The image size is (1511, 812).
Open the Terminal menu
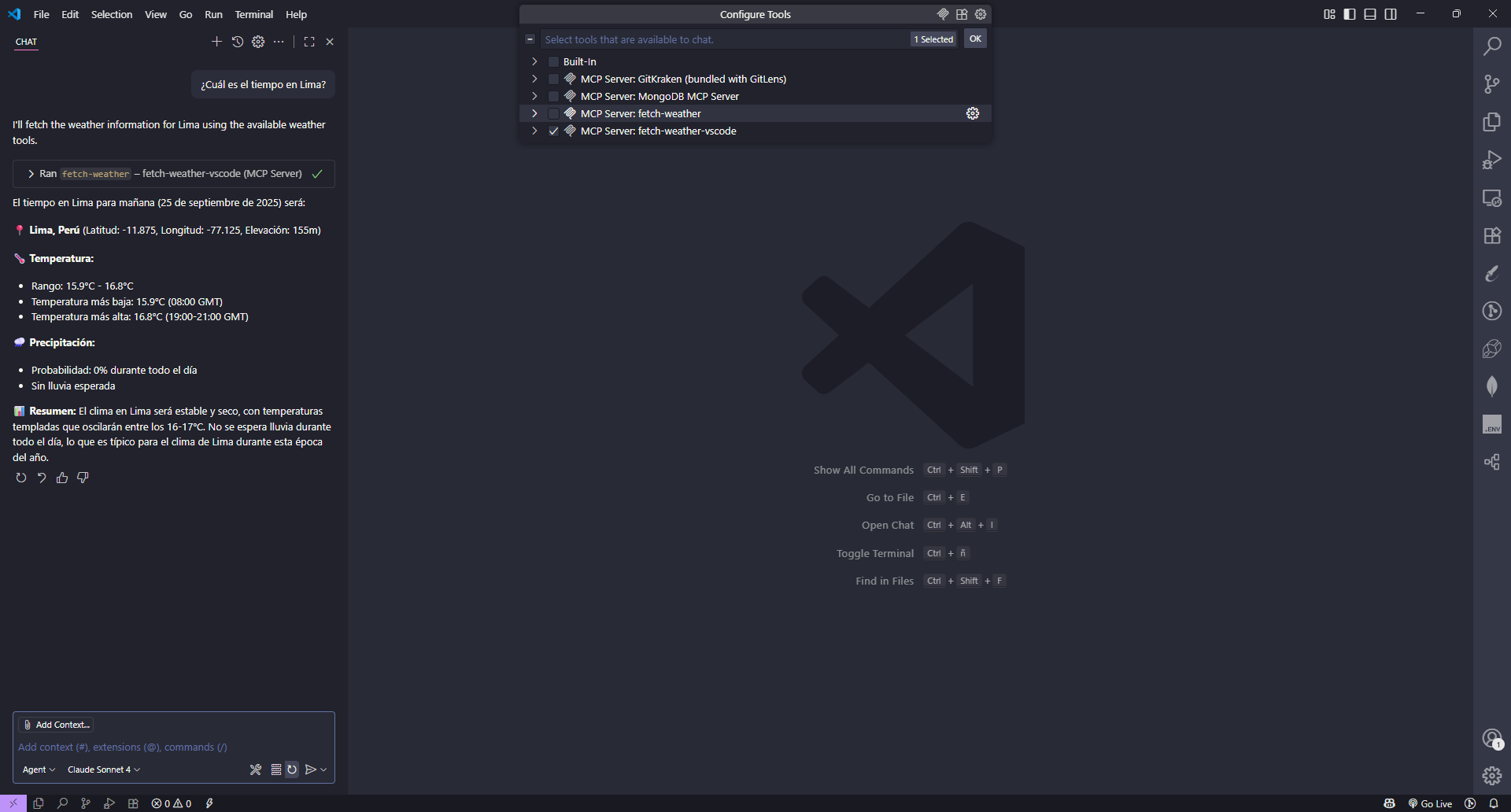click(x=254, y=14)
